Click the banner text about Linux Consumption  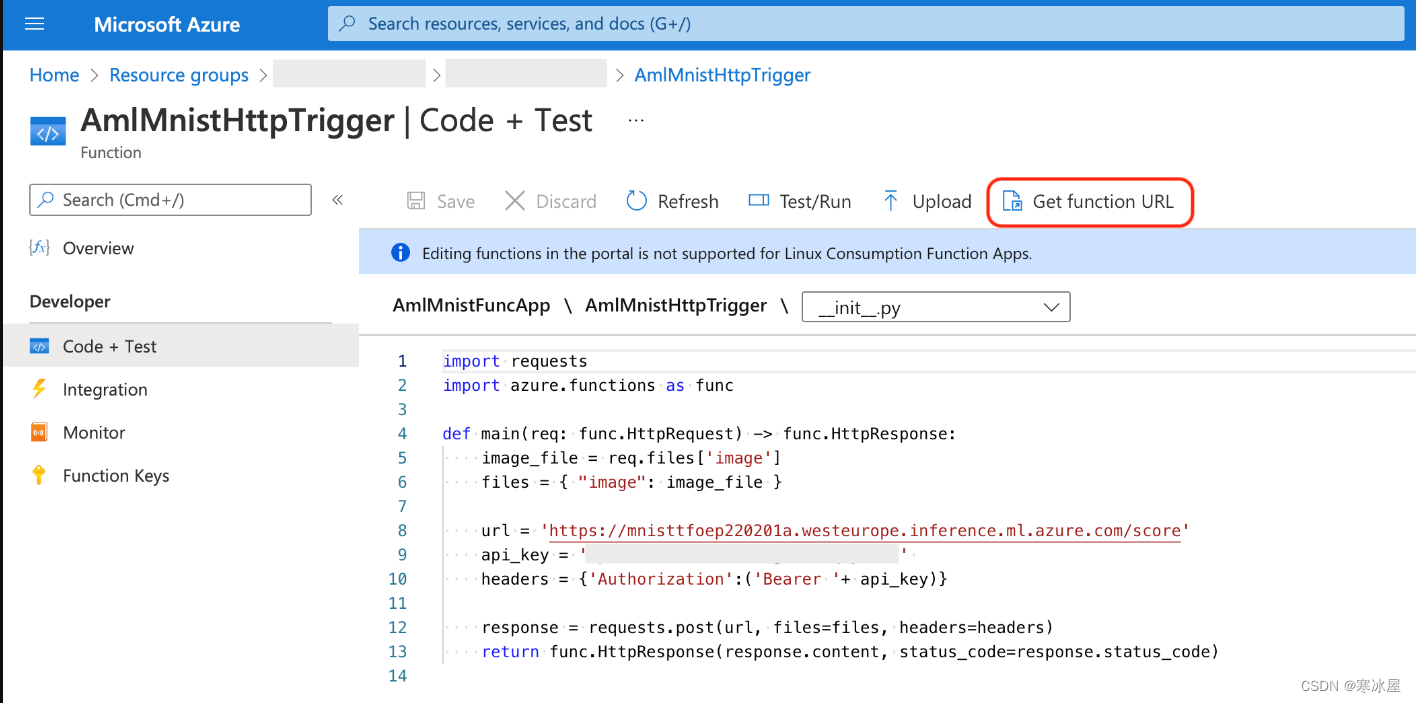[x=727, y=254]
